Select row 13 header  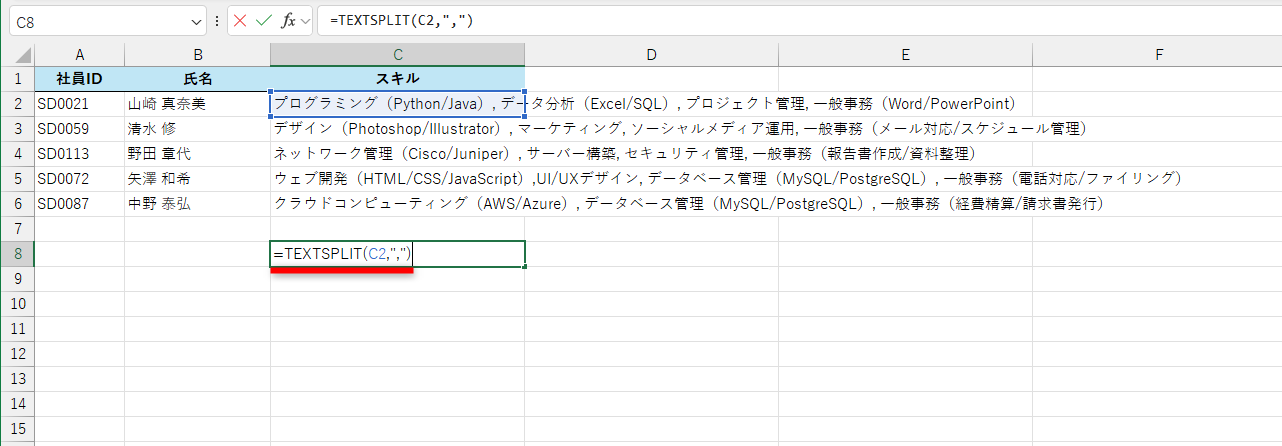click(x=17, y=379)
